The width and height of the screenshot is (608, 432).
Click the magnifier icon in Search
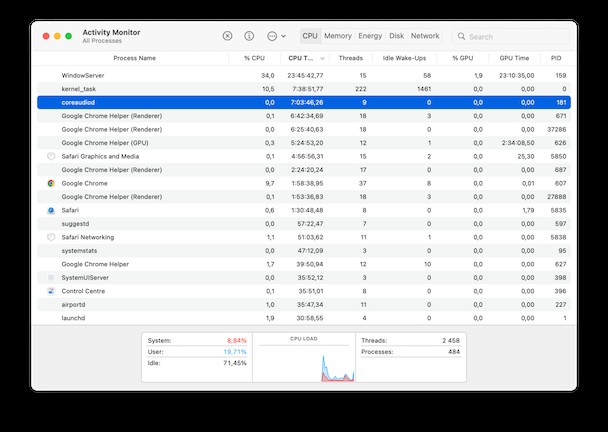coord(461,36)
